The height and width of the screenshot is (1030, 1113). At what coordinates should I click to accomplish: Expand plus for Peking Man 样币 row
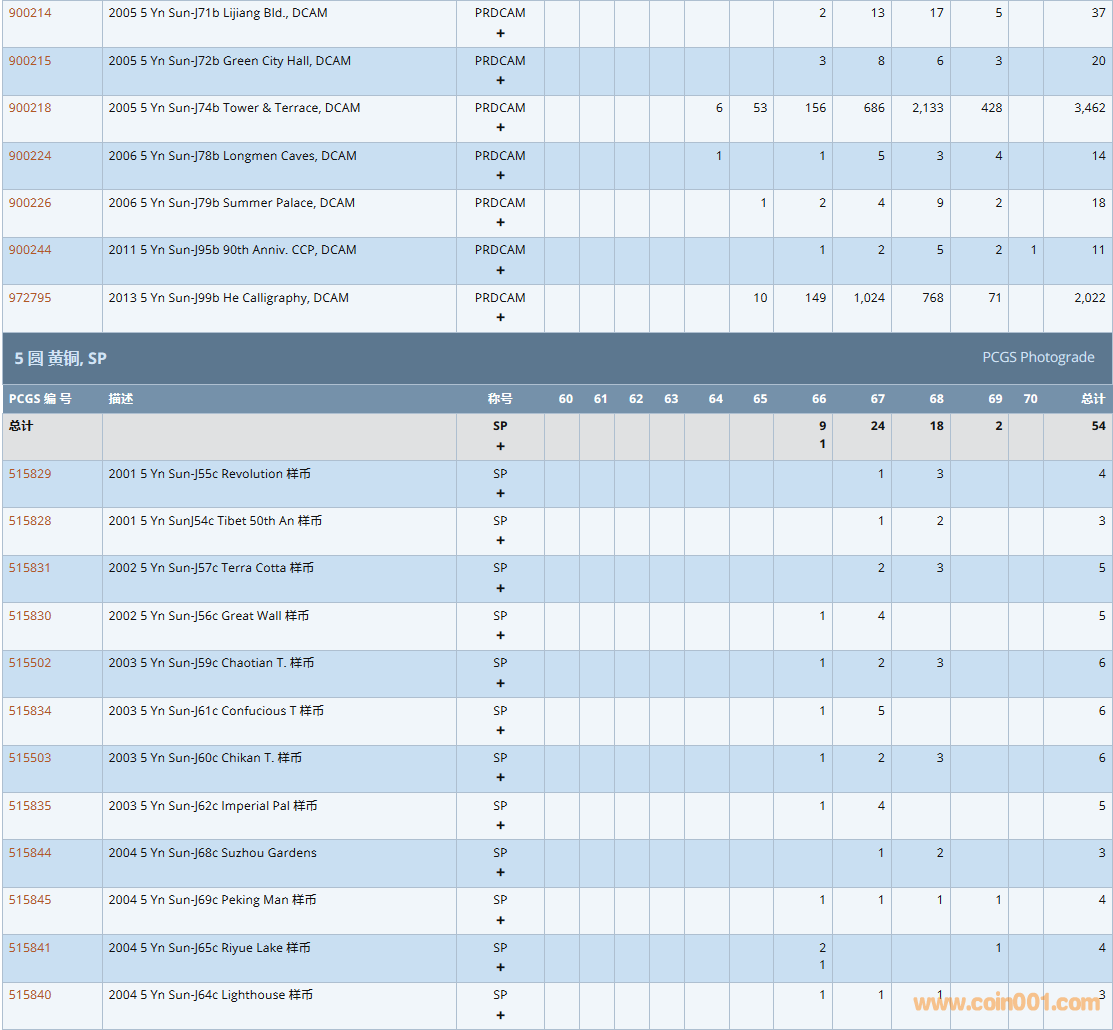[x=500, y=920]
